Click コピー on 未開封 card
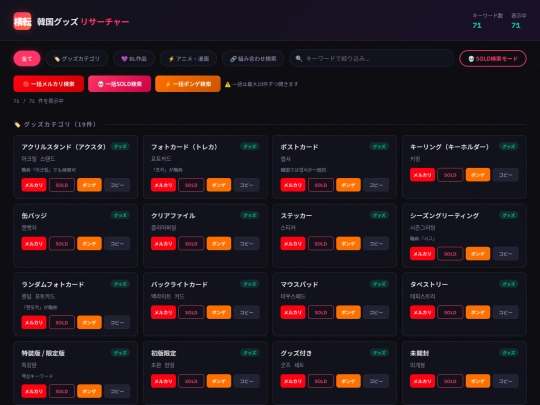This screenshot has width=540, height=405. click(506, 381)
